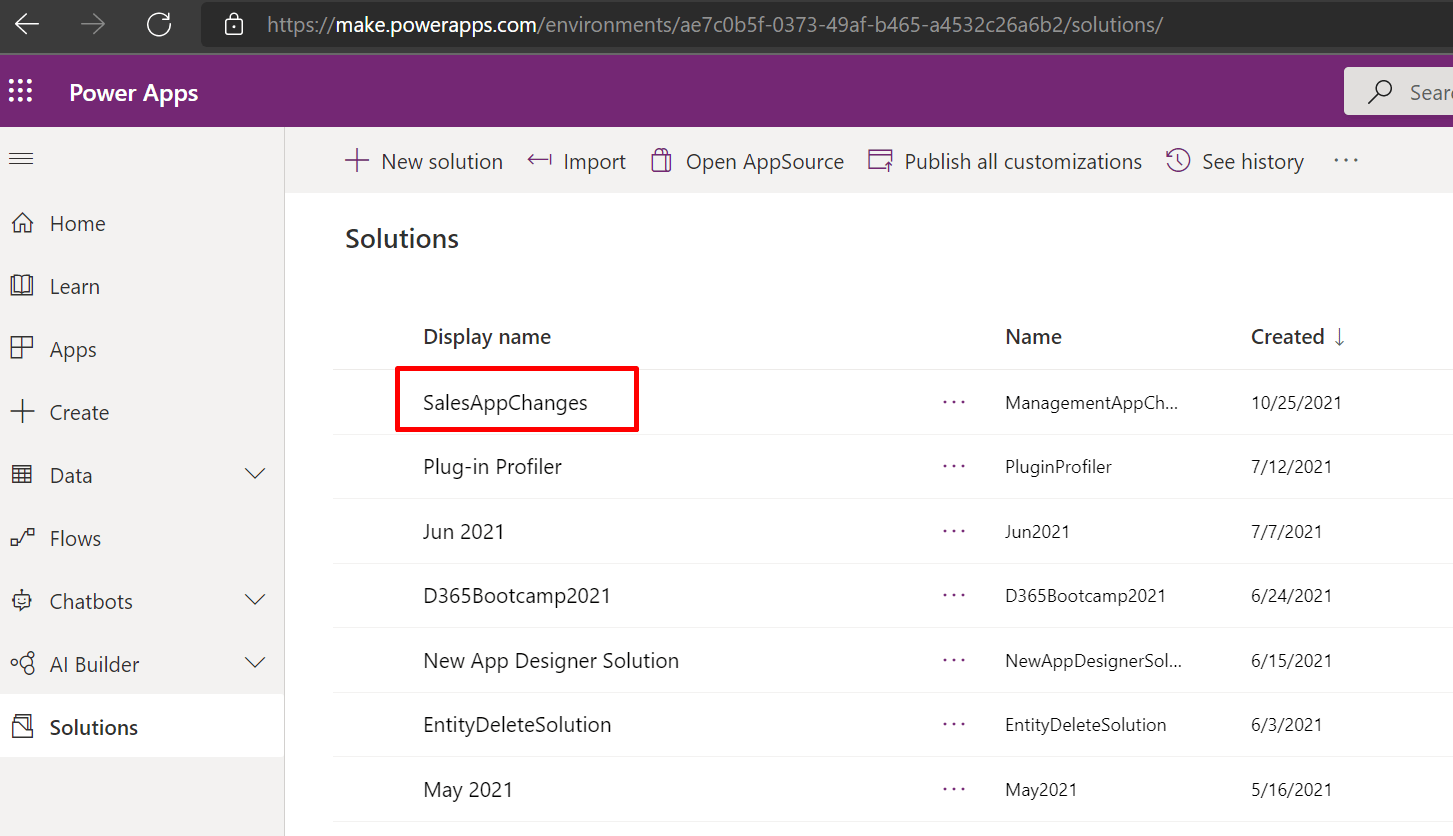Viewport: 1453px width, 836px height.
Task: Select the NewAppDesignerSol... name cell
Action: click(1093, 661)
